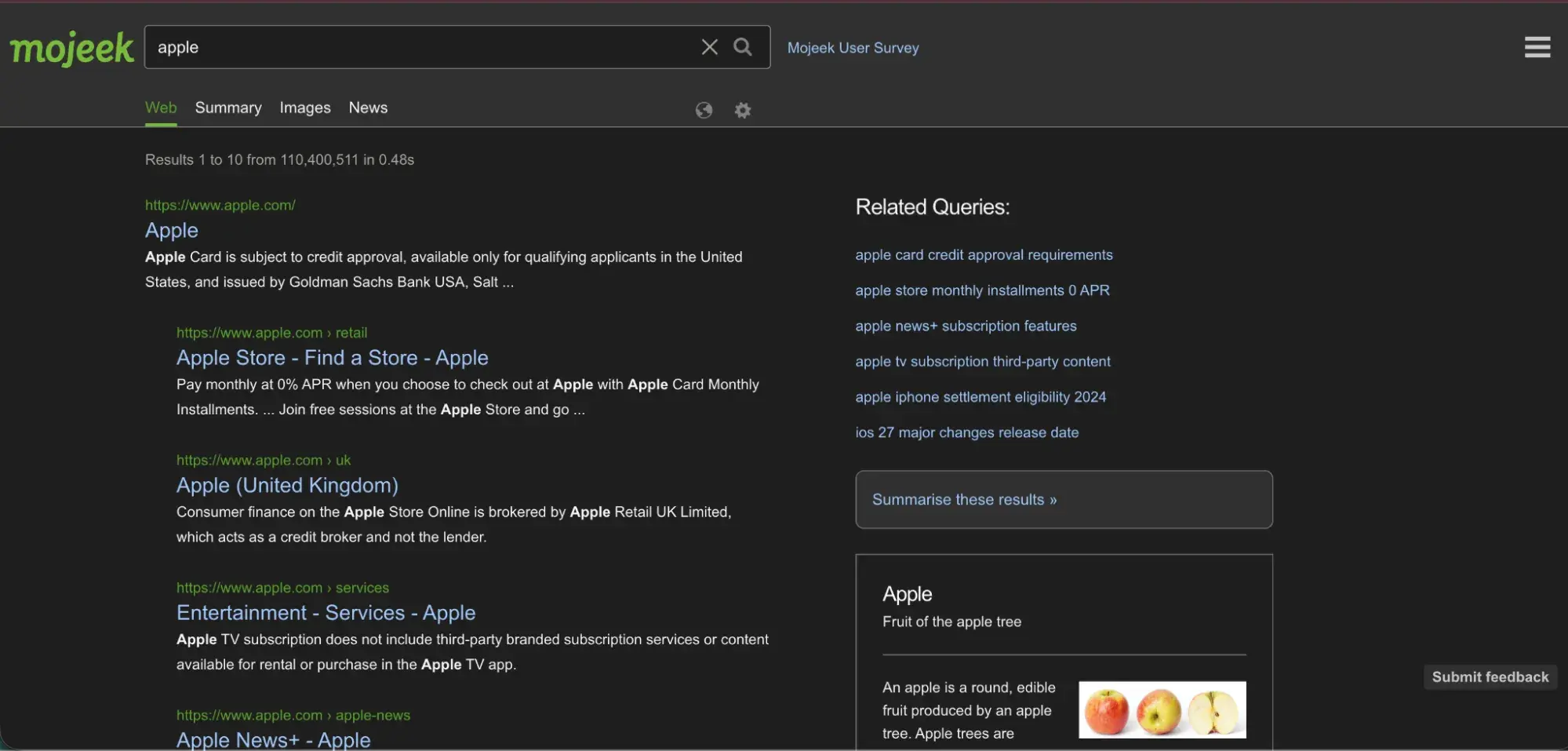Open the hamburger menu

(x=1537, y=47)
